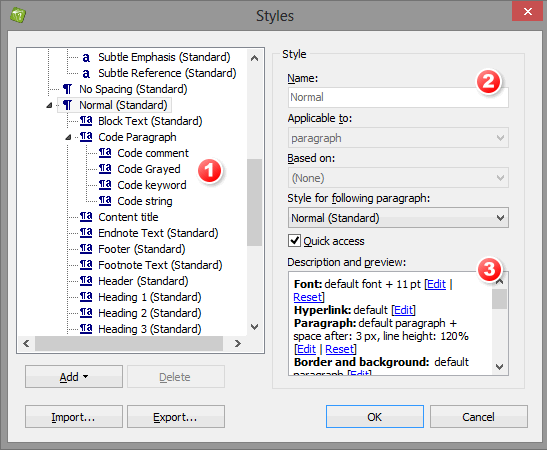Select Subtle Emphasis (Standard) style
The width and height of the screenshot is (547, 450).
tap(164, 57)
